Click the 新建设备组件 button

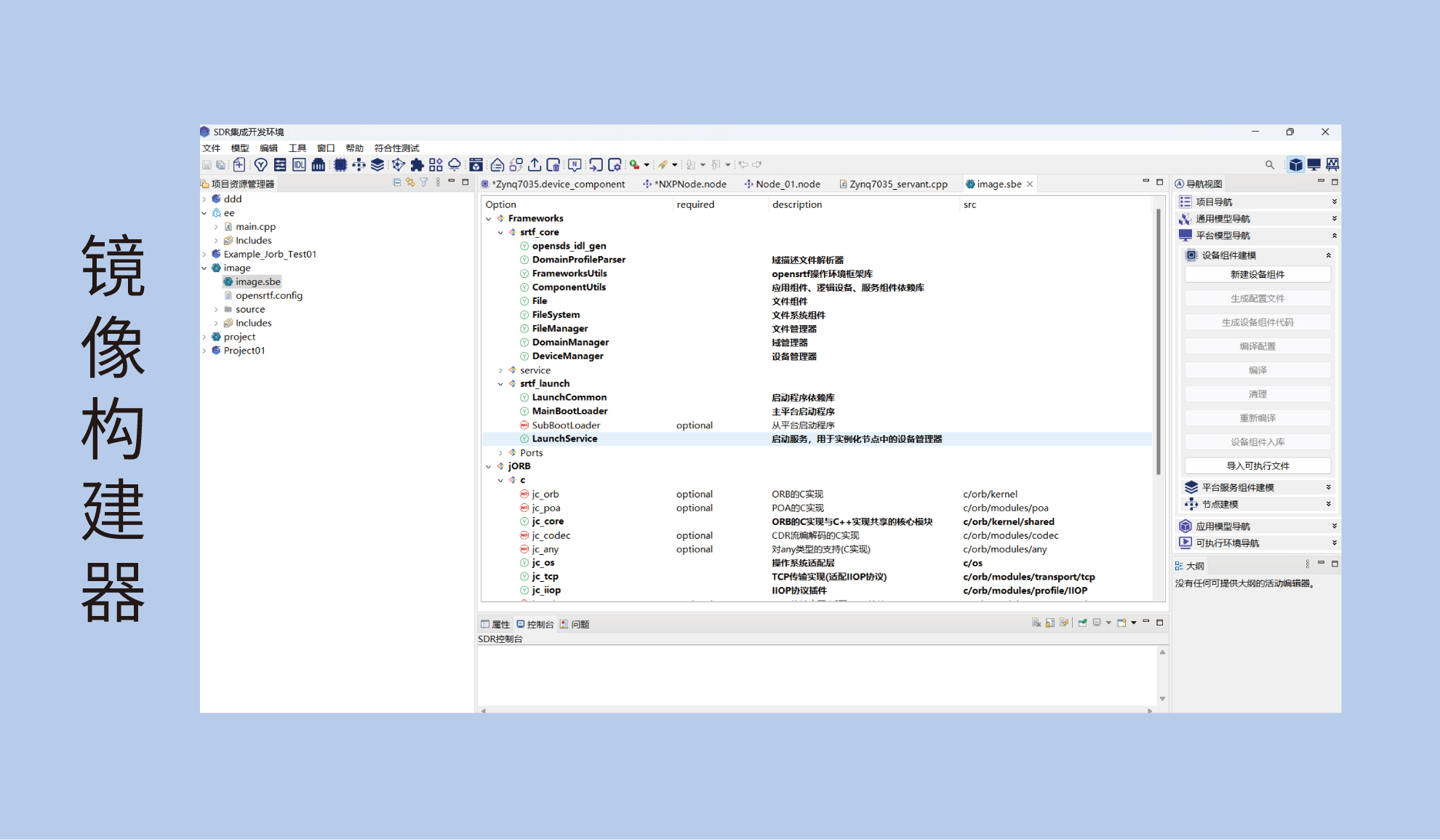(1257, 274)
